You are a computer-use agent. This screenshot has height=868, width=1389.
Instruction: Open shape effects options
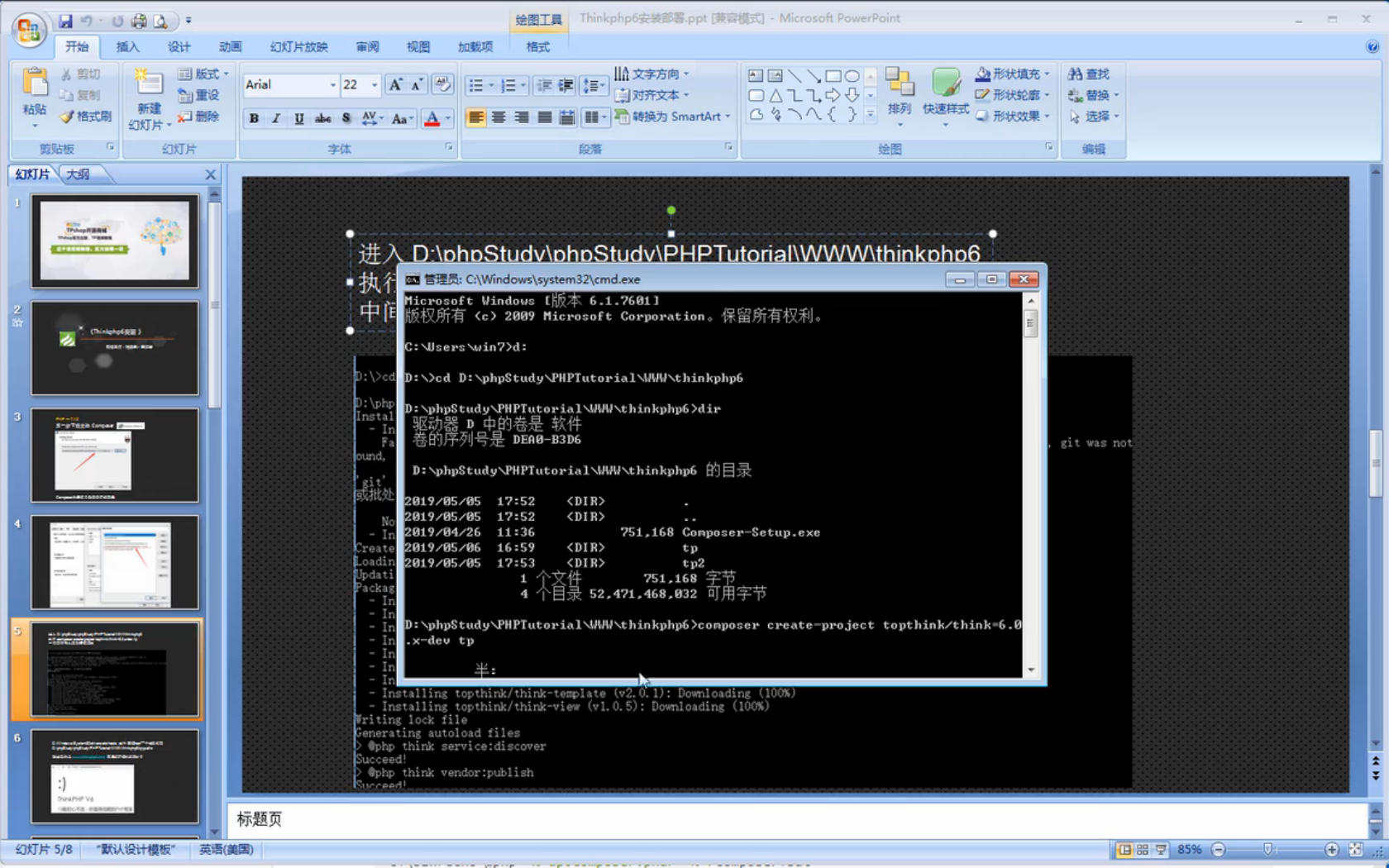pos(1013,117)
